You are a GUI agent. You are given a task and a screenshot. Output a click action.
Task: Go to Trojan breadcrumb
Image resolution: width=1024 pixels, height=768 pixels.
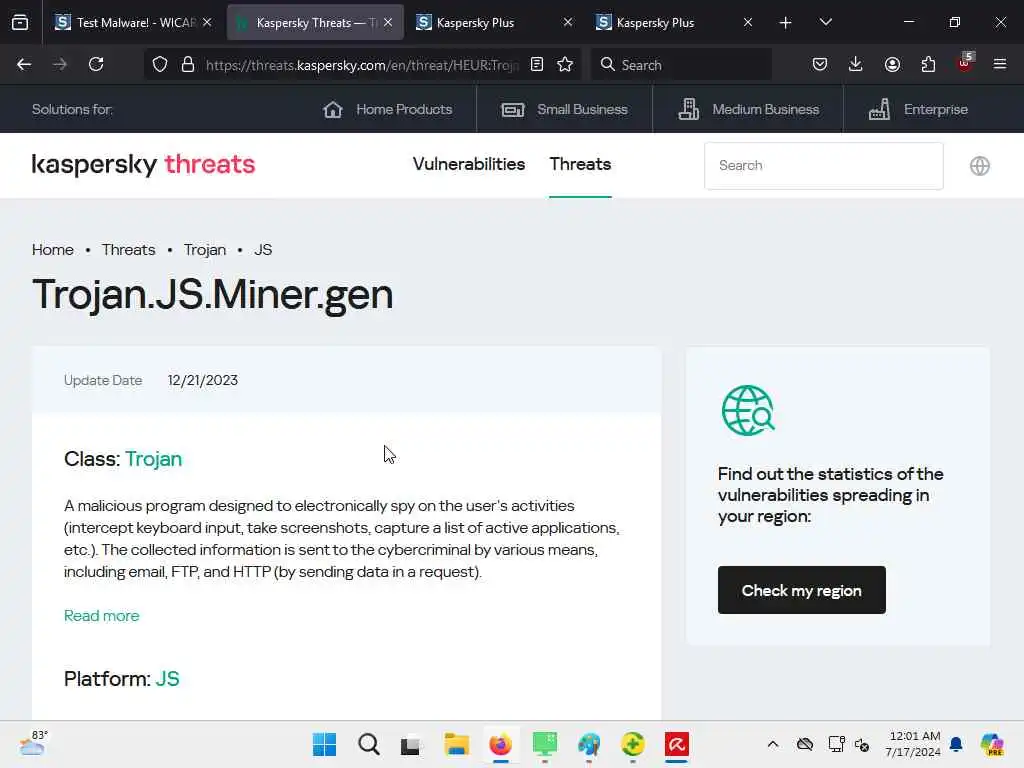click(x=205, y=249)
